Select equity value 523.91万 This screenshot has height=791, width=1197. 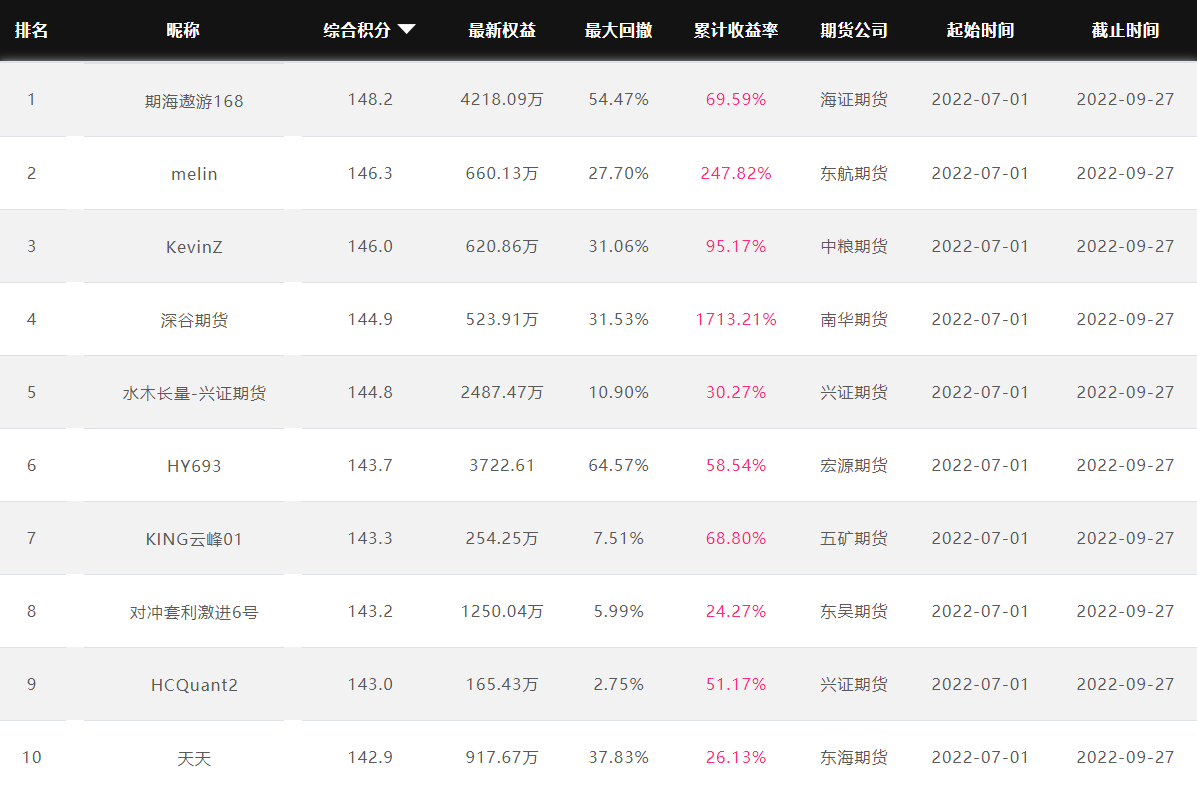[x=502, y=319]
